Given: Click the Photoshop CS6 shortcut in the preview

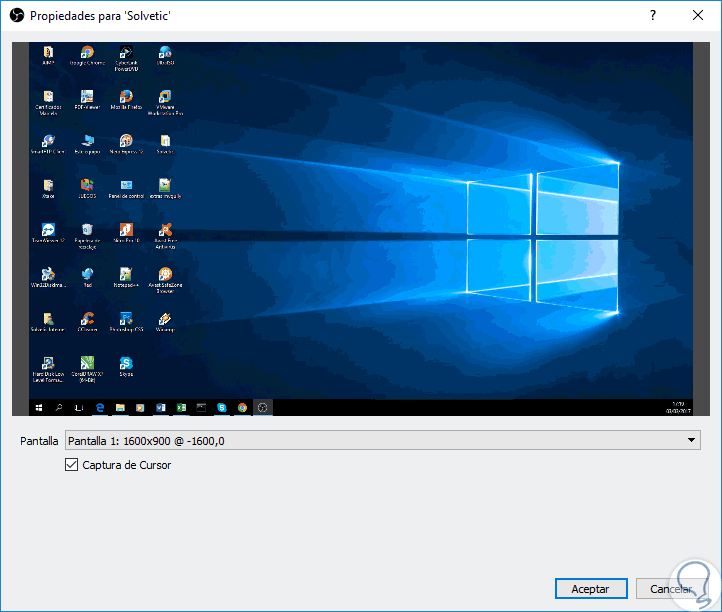Looking at the screenshot, I should pyautogui.click(x=126, y=322).
